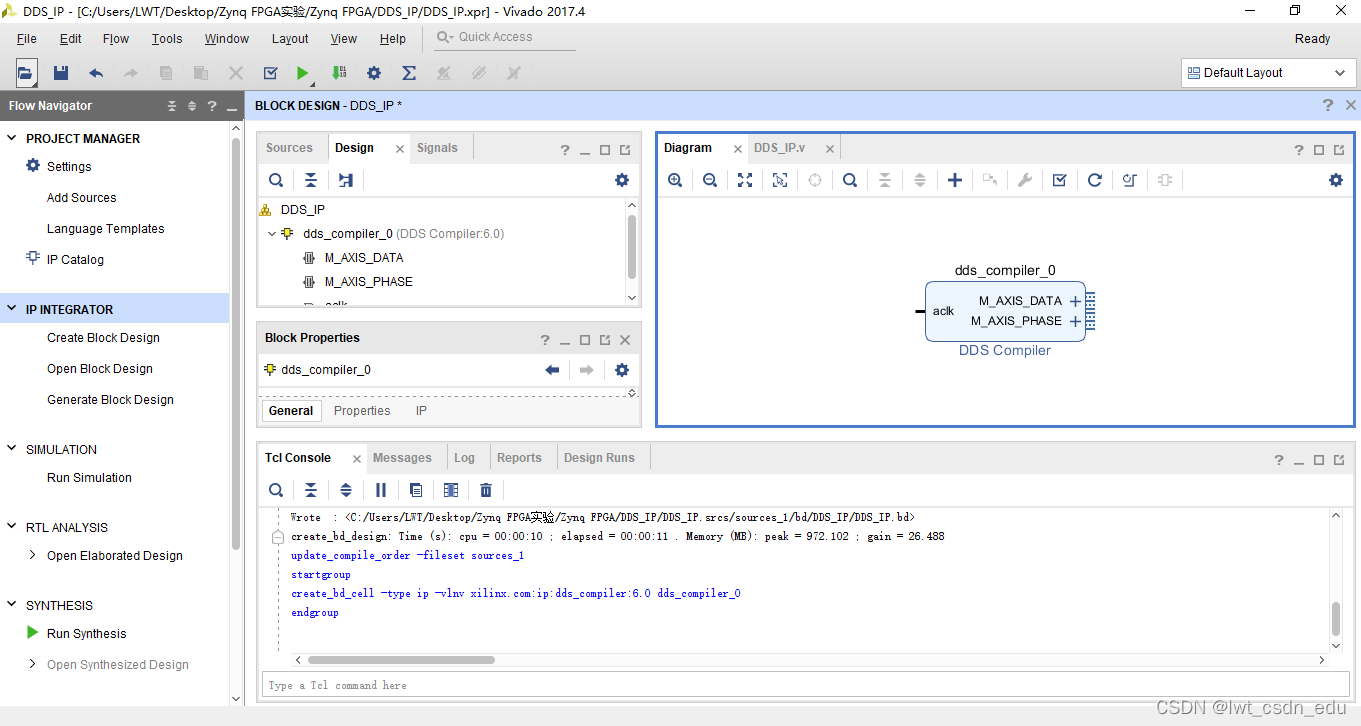
Task: Go back in Block Properties
Action: coord(552,370)
